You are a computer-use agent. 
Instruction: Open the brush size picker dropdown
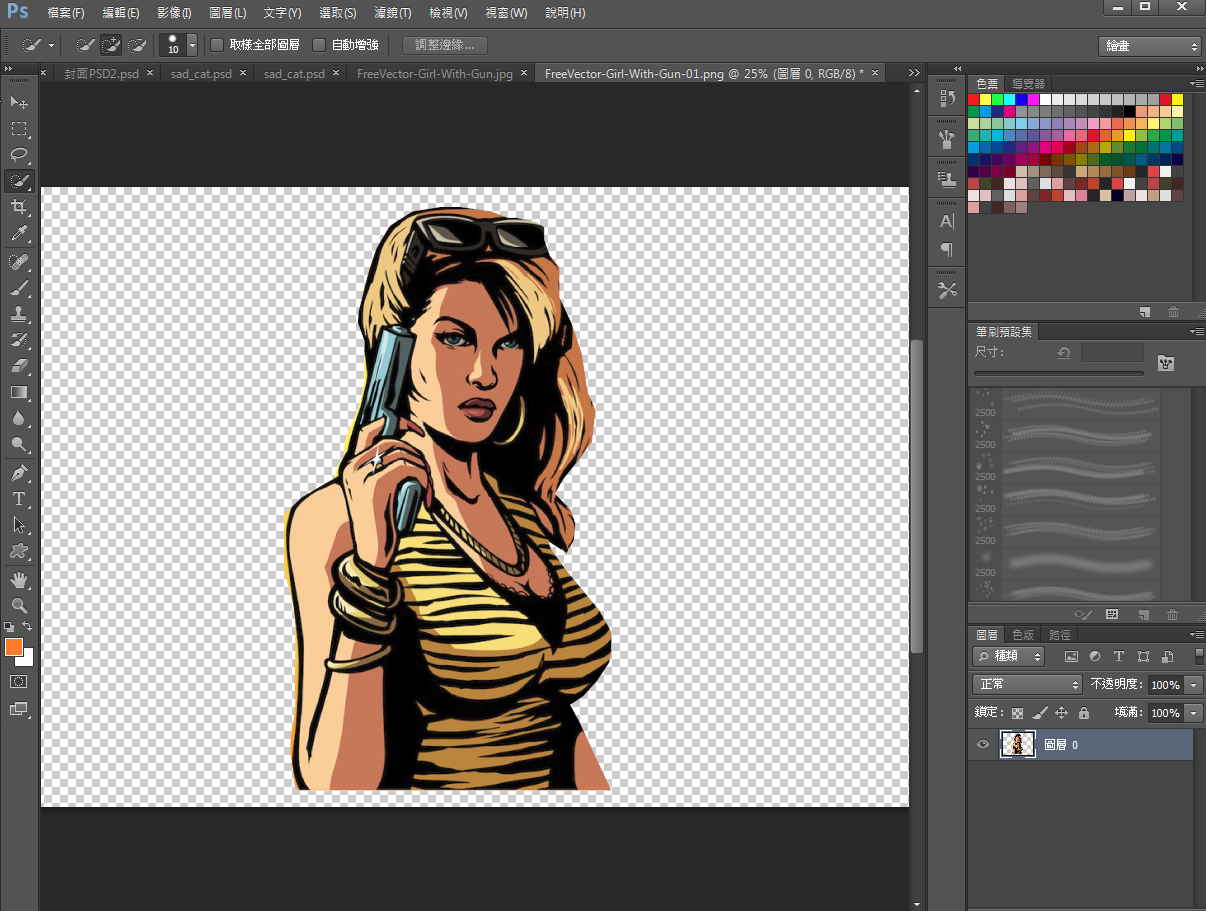pyautogui.click(x=192, y=46)
